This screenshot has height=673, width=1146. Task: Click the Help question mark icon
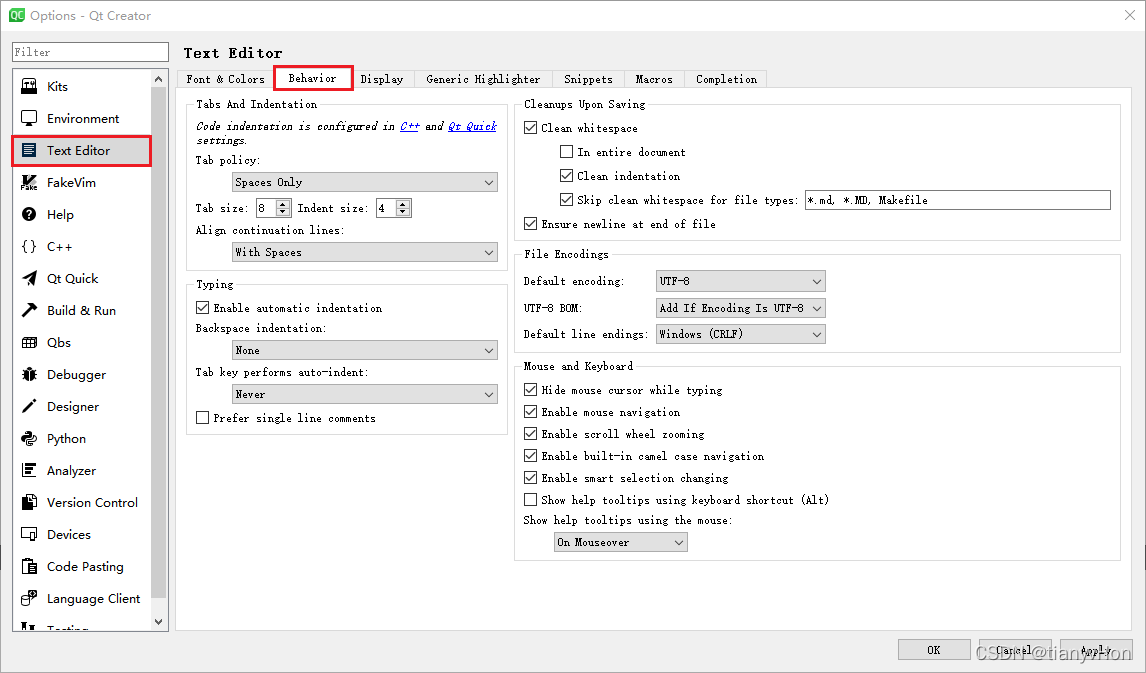29,214
